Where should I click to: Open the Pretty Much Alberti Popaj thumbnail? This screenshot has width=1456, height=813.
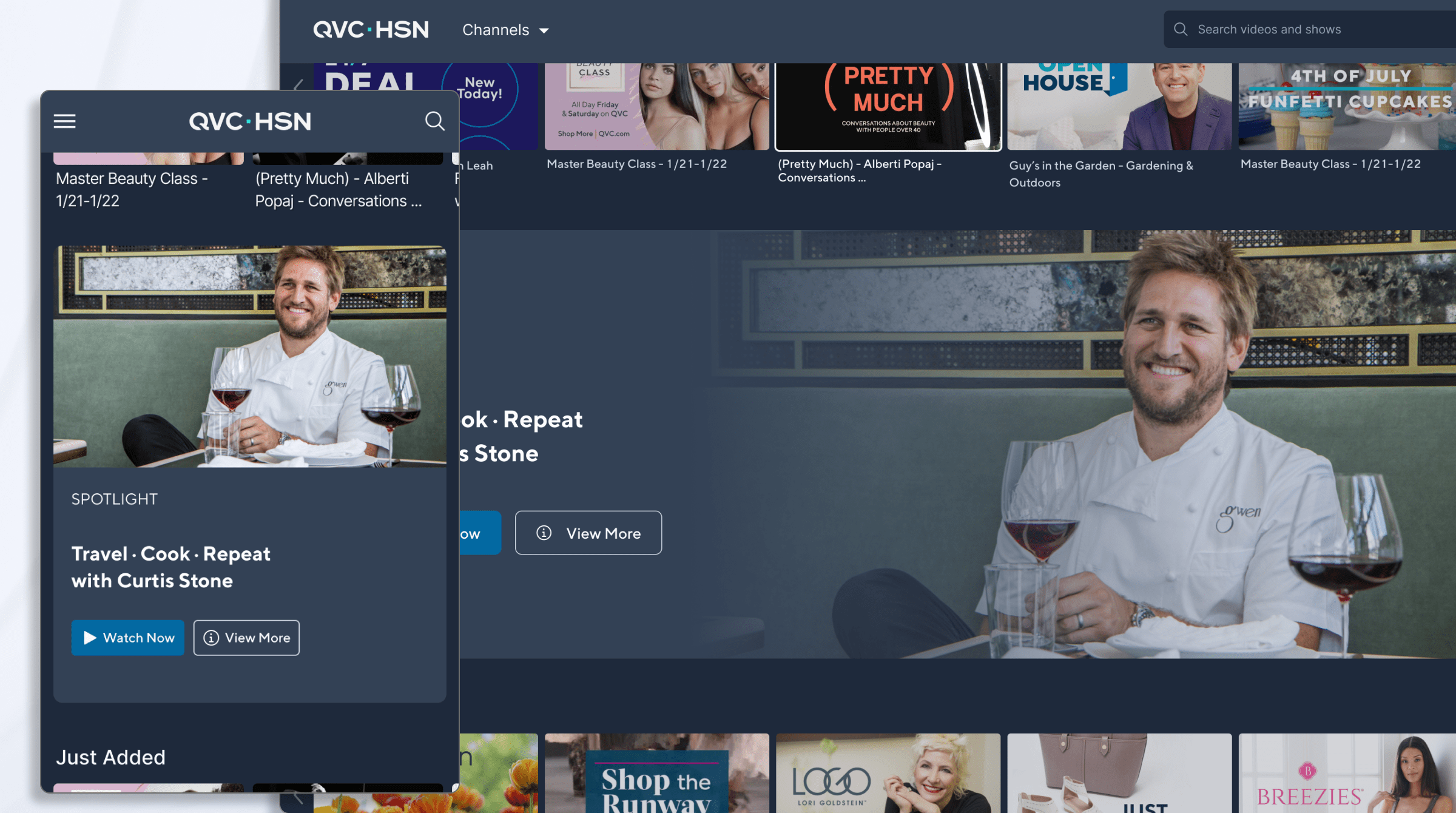point(888,106)
